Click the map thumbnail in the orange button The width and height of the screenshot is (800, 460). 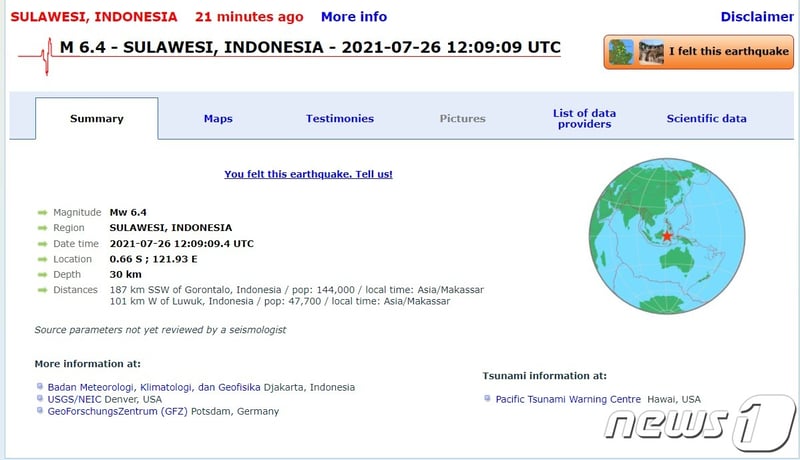(x=621, y=52)
